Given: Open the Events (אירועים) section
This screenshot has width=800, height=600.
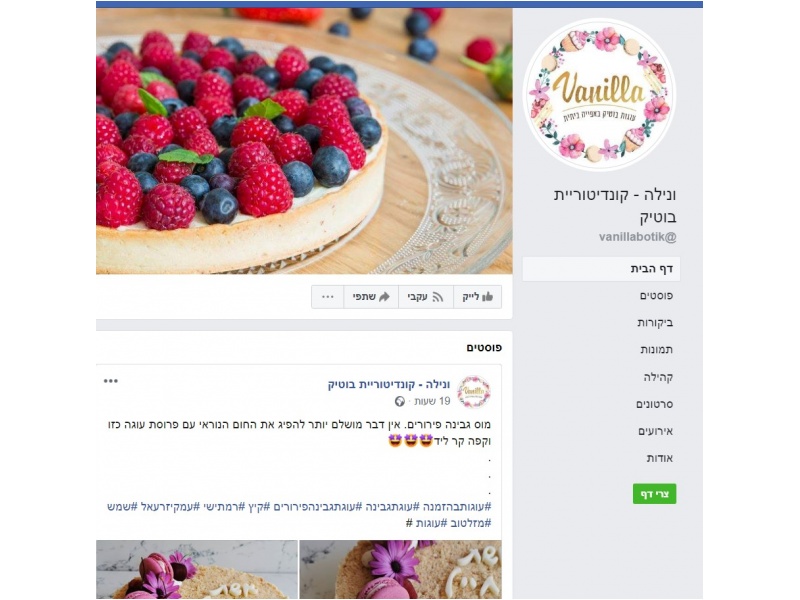Looking at the screenshot, I should (656, 432).
